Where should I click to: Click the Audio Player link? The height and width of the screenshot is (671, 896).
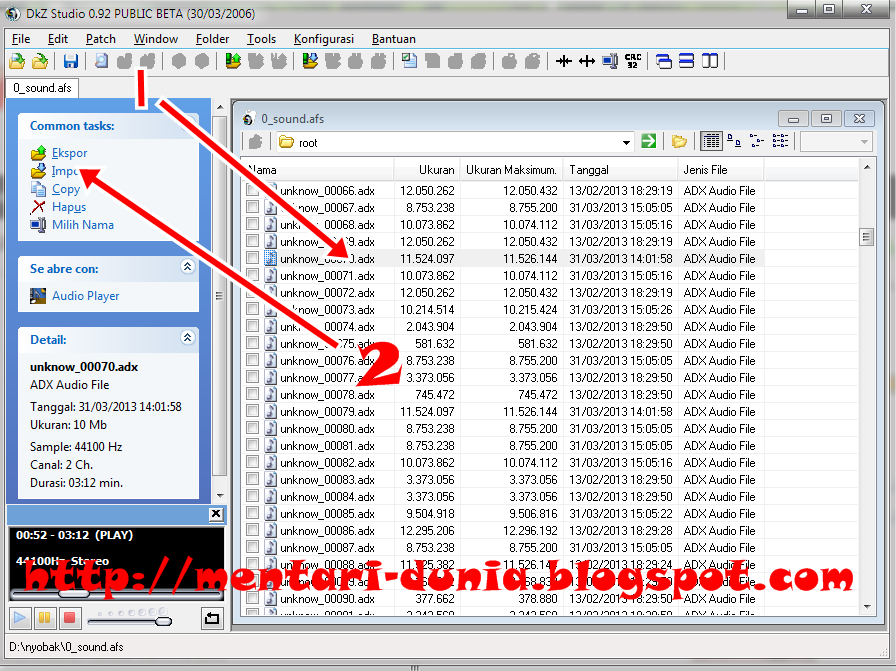pyautogui.click(x=86, y=295)
